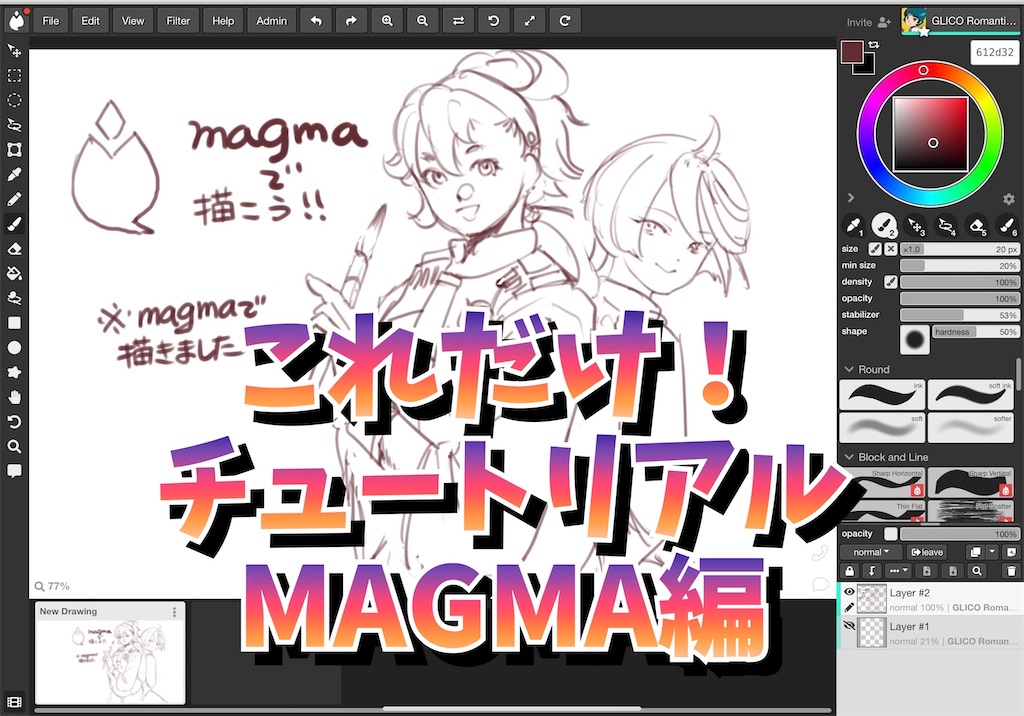Click the Invite button near the top right
1024x716 pixels.
click(x=866, y=21)
